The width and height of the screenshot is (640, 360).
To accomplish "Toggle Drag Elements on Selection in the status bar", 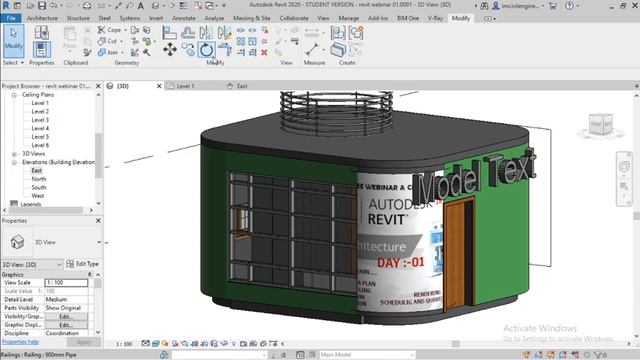I will (x=576, y=355).
